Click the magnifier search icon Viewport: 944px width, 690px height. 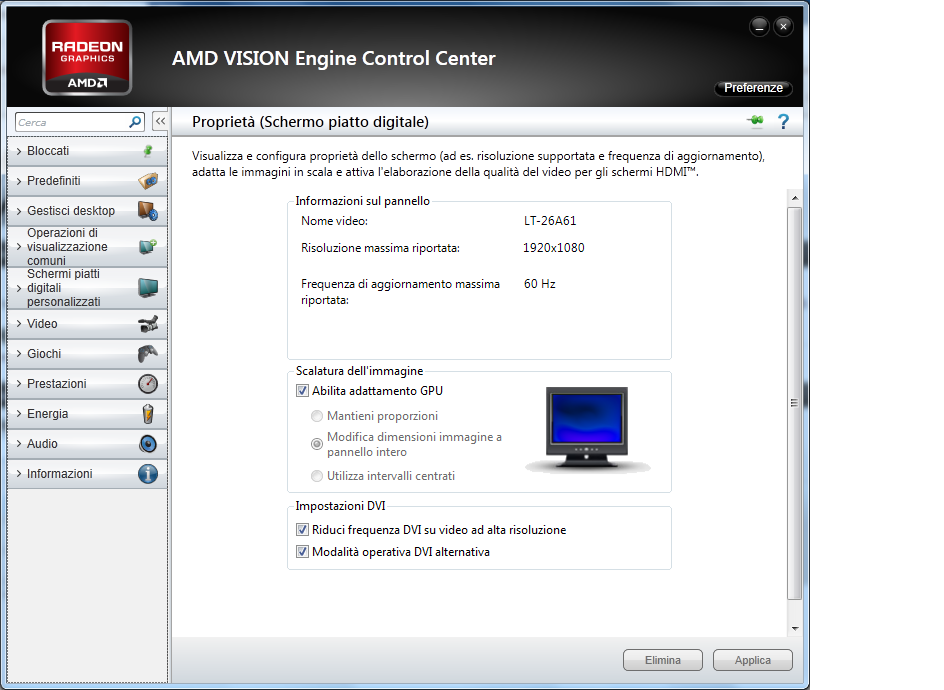pyautogui.click(x=135, y=122)
